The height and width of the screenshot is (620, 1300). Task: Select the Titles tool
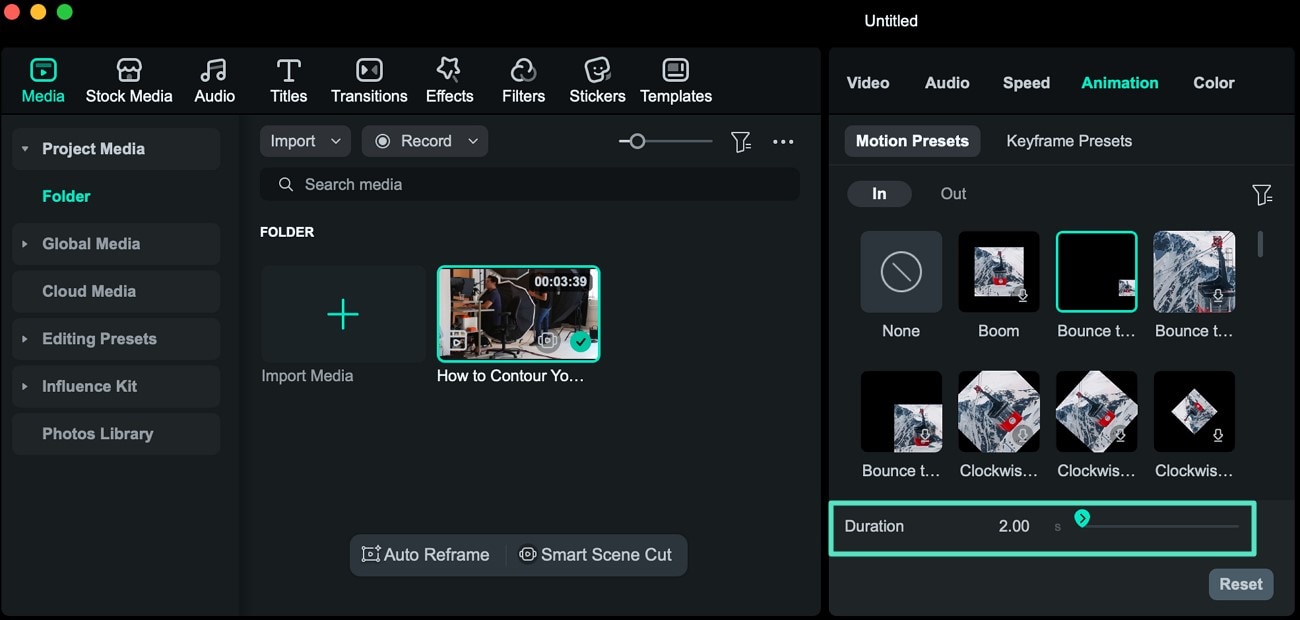[x=288, y=80]
